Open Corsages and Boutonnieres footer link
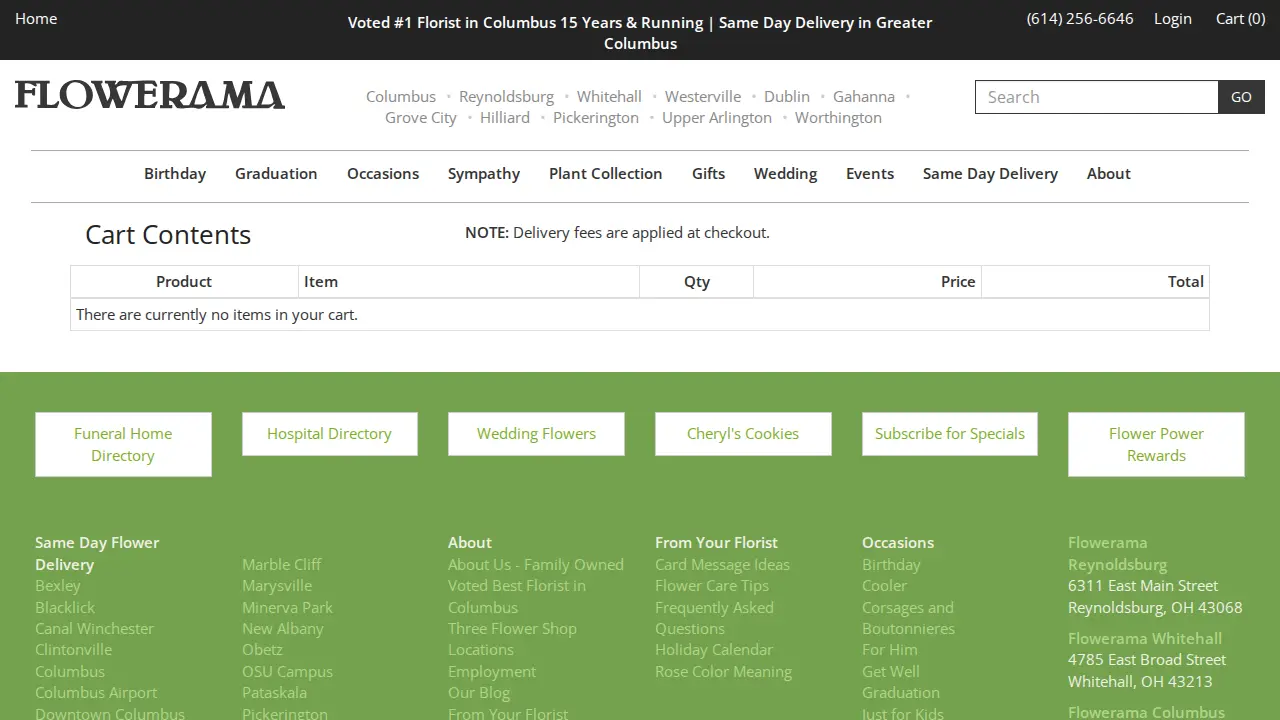 click(908, 618)
